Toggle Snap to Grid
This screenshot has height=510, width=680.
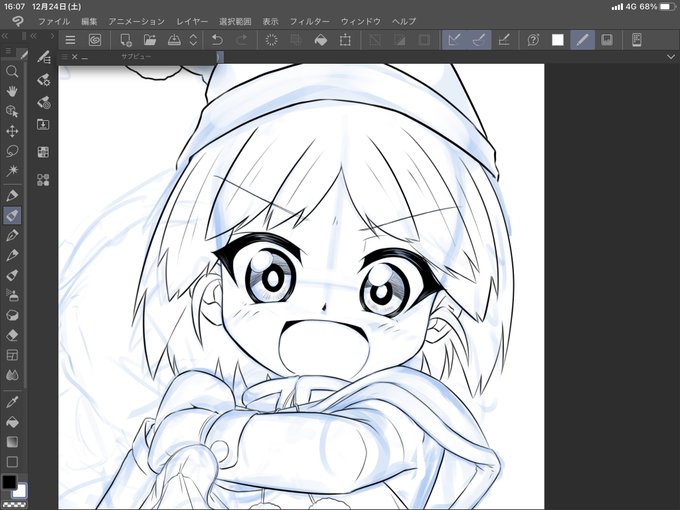[x=504, y=40]
